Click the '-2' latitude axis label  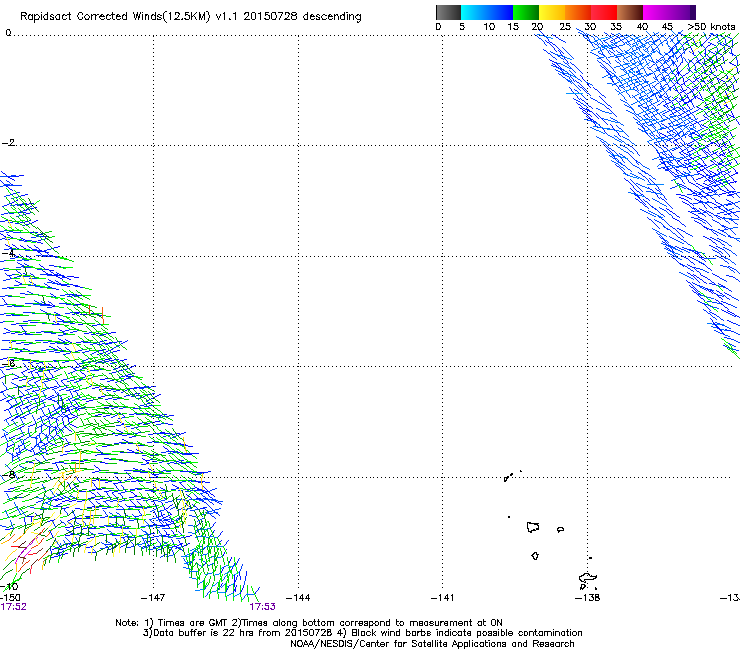coord(8,143)
